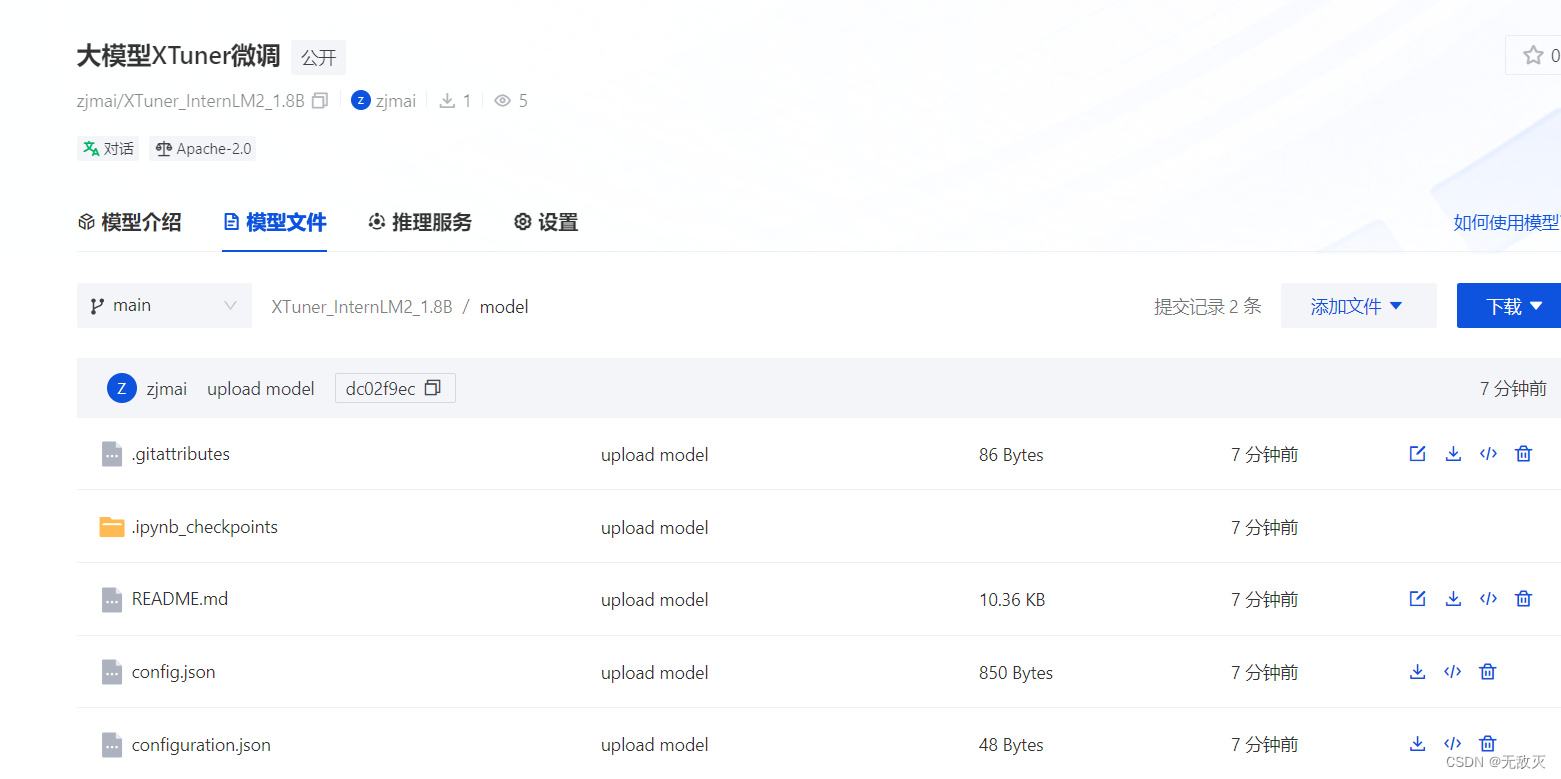Click the 850 Bytes size value

[x=1016, y=673]
